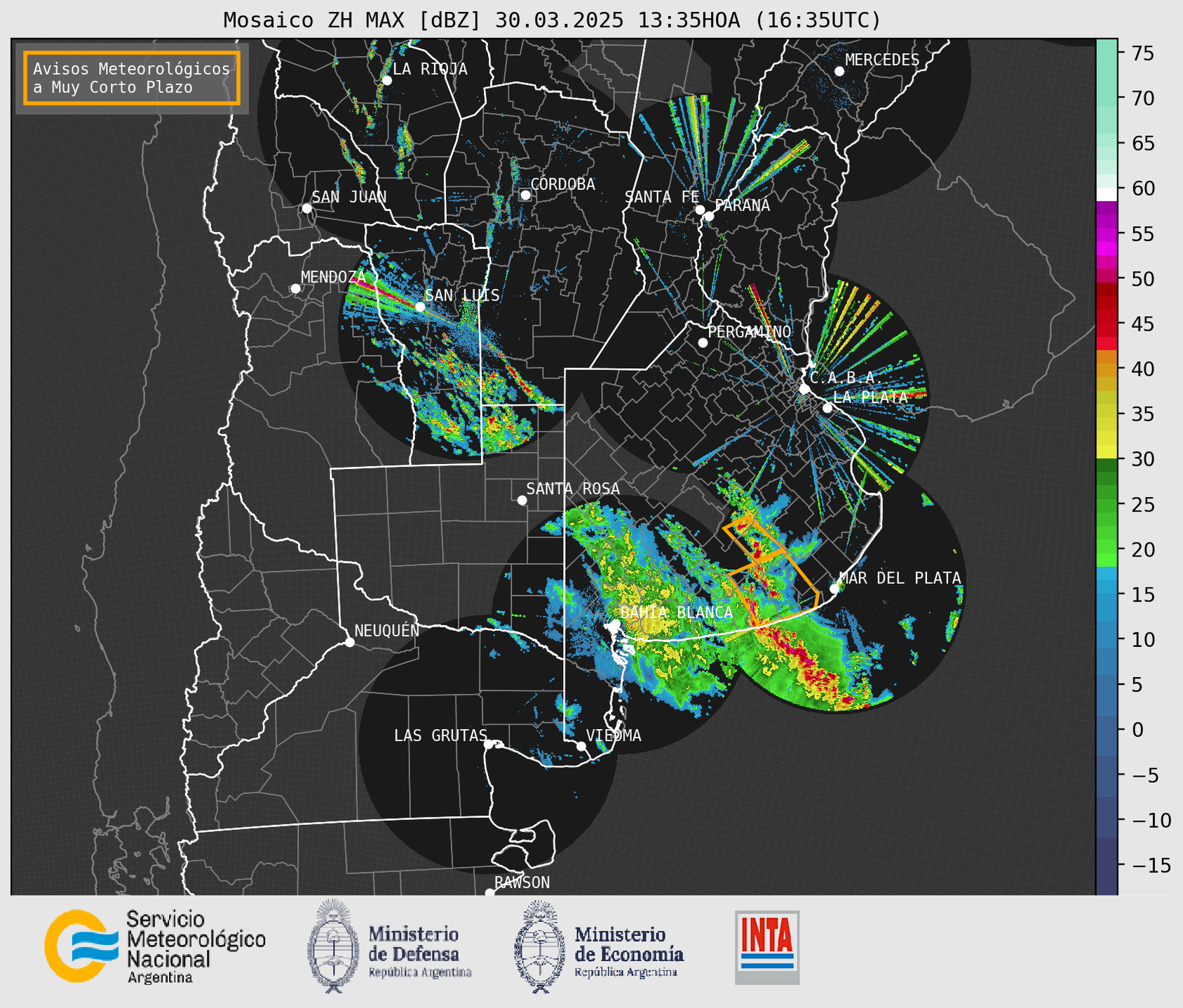Click the NEUQUÉN label text
Screen dimensions: 1183x1008
[387, 631]
